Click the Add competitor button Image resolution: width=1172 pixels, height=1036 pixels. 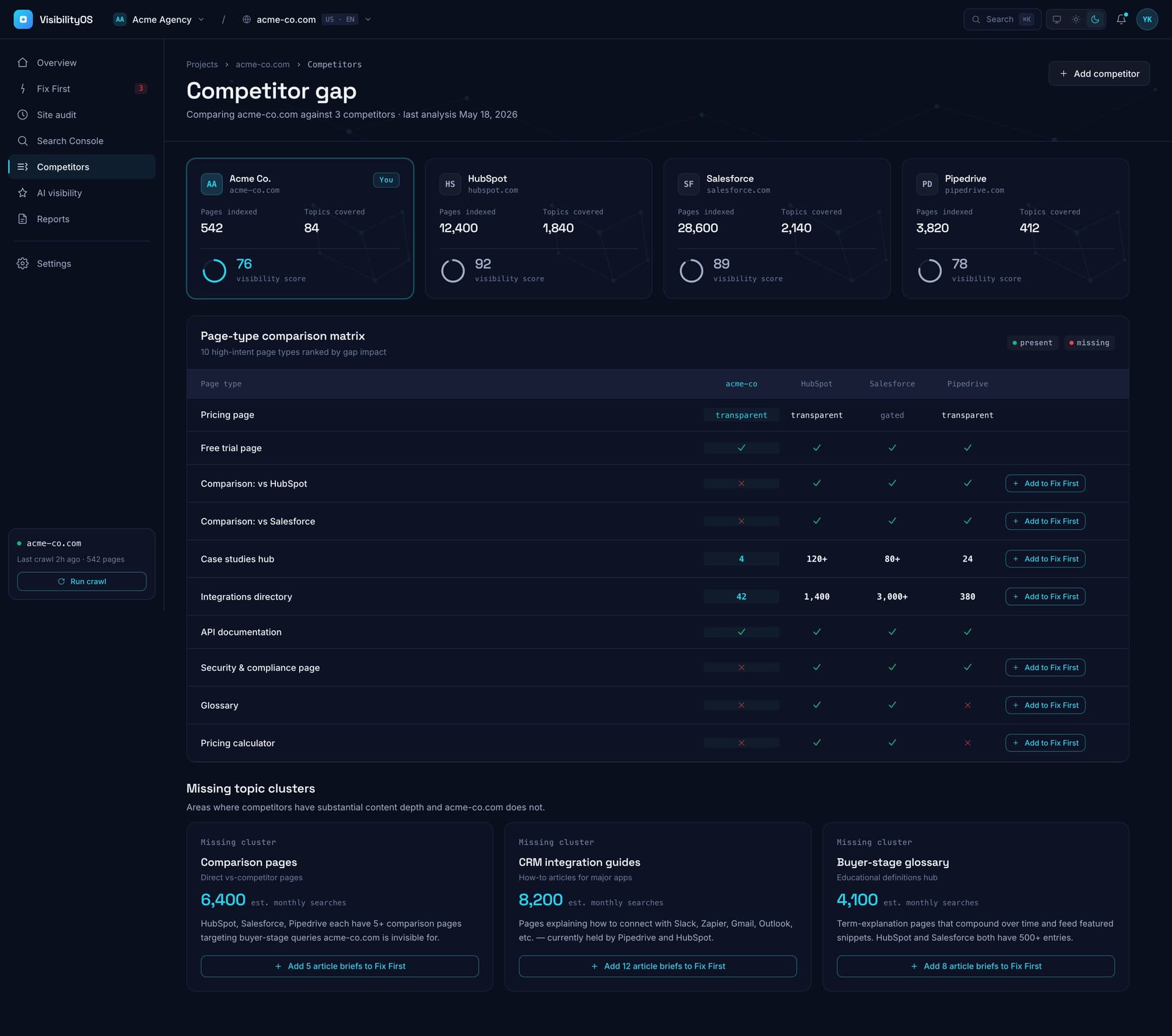pyautogui.click(x=1099, y=74)
